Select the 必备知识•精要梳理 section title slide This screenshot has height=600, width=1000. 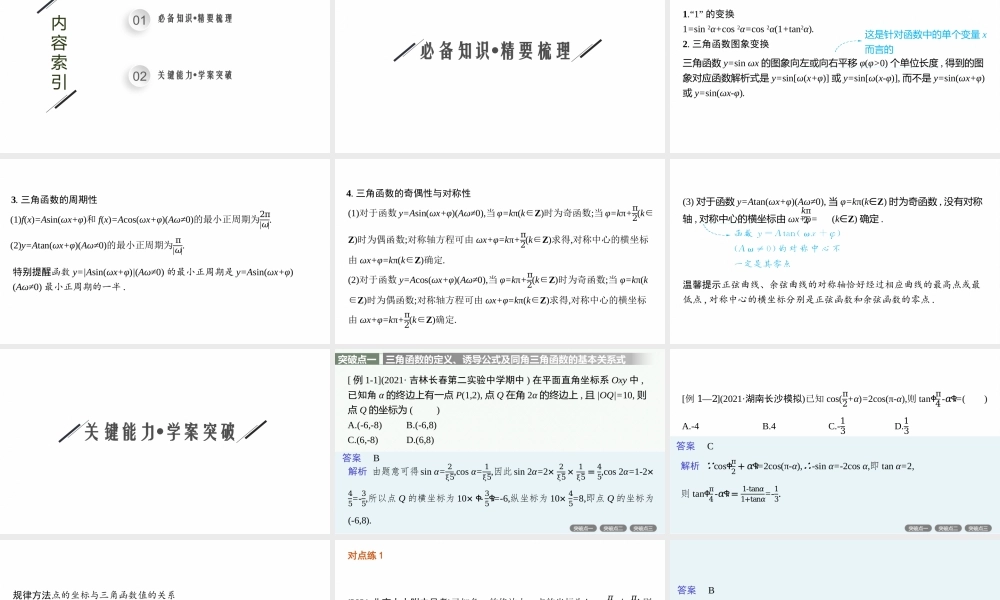(x=498, y=75)
